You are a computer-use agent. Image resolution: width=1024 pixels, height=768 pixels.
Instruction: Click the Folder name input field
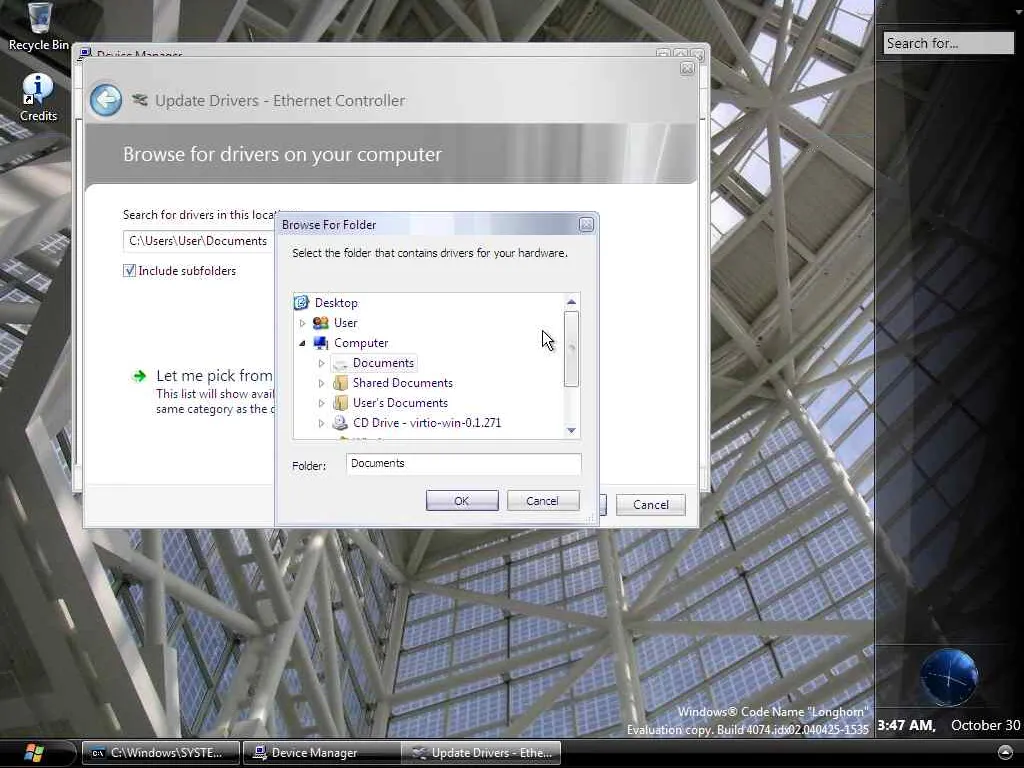coord(463,464)
